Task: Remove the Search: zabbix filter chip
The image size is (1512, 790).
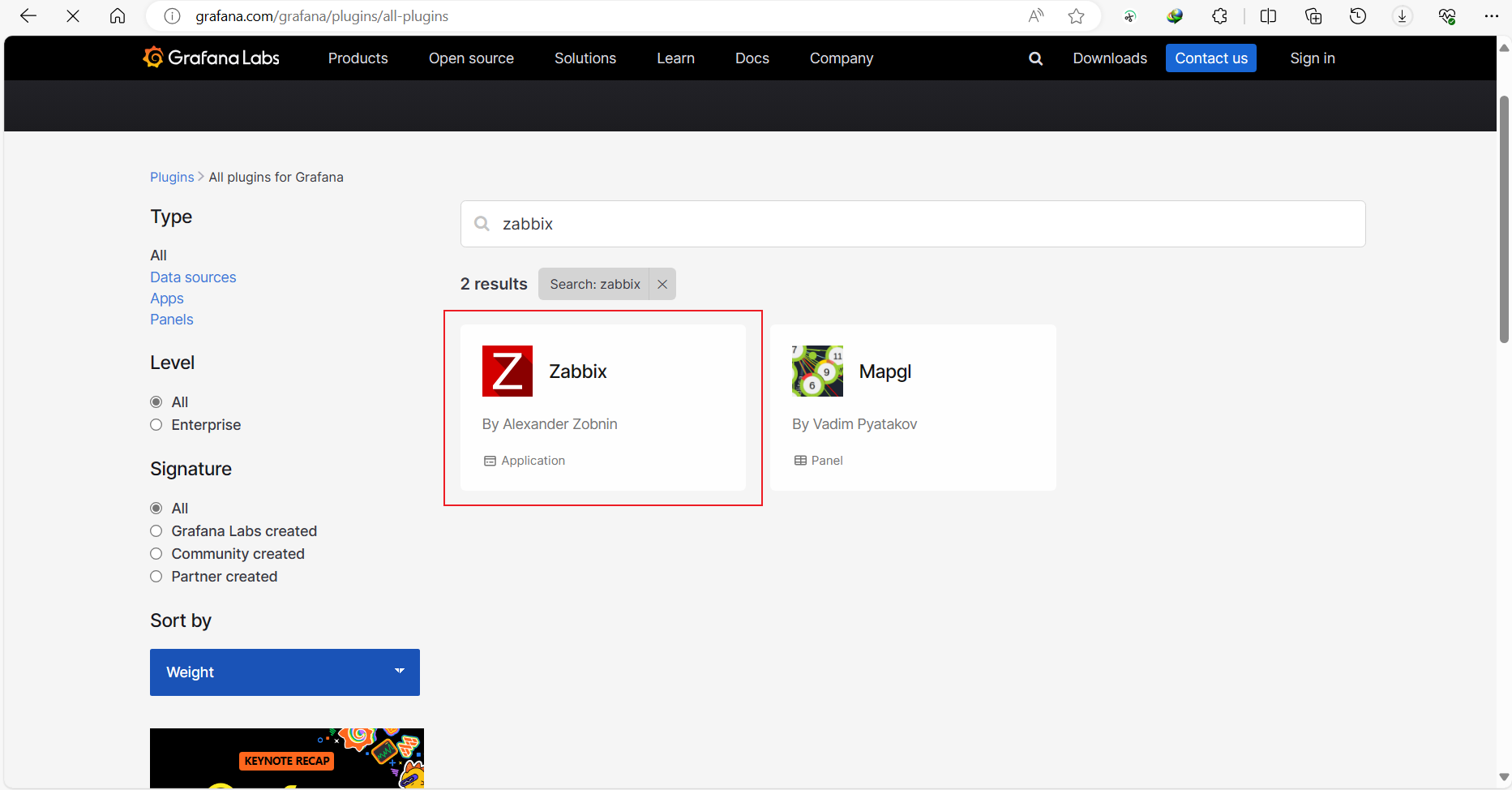Action: coord(662,284)
